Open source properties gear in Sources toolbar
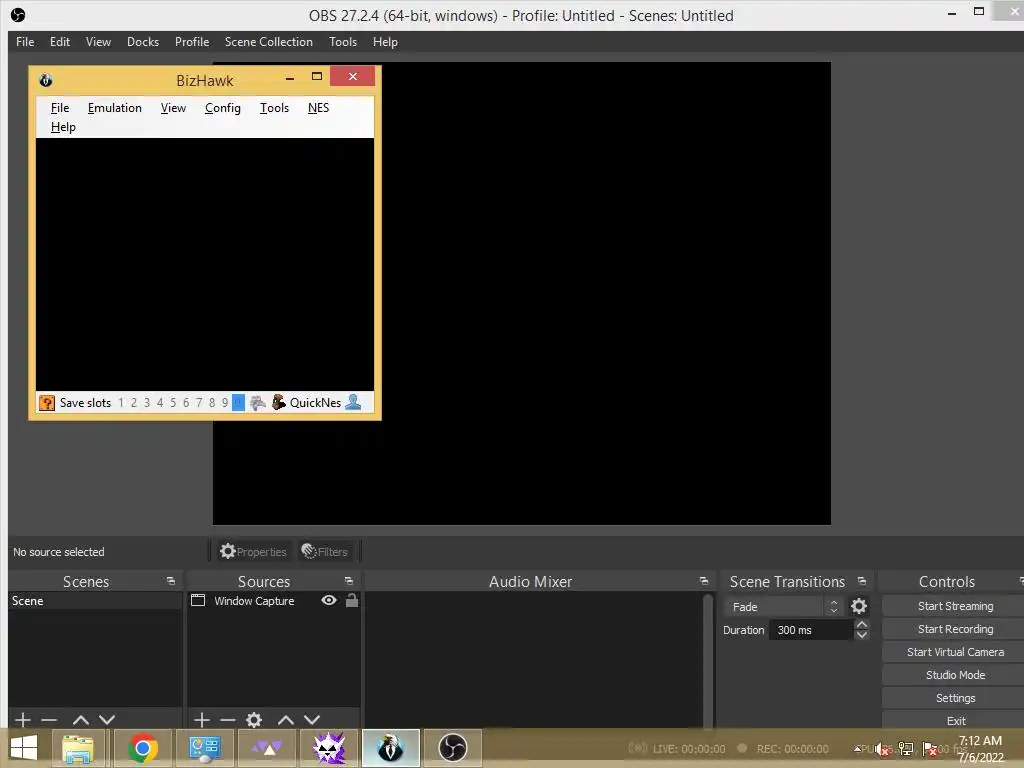This screenshot has height=768, width=1024. [254, 720]
